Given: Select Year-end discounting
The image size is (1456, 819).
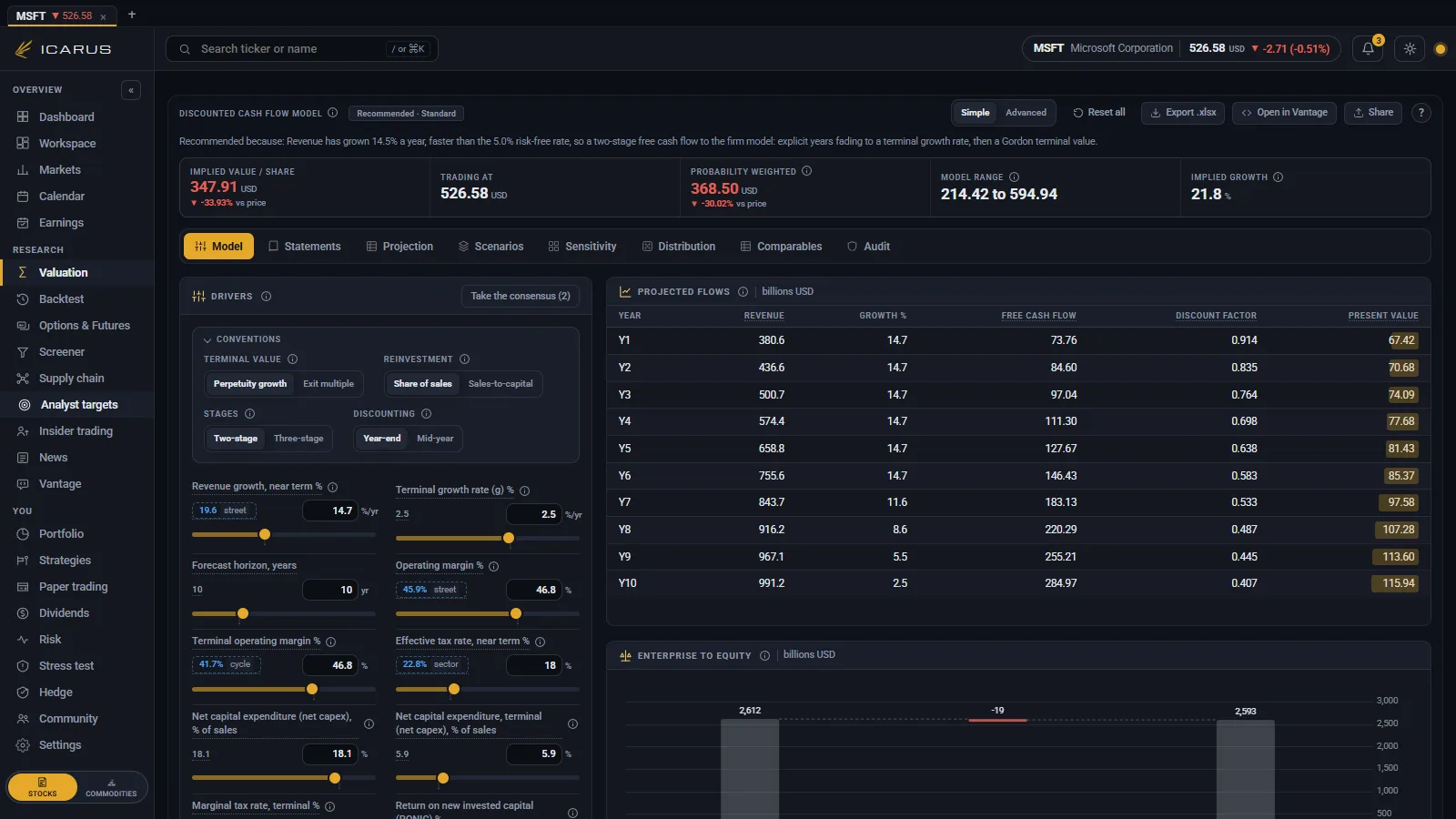Looking at the screenshot, I should point(382,439).
